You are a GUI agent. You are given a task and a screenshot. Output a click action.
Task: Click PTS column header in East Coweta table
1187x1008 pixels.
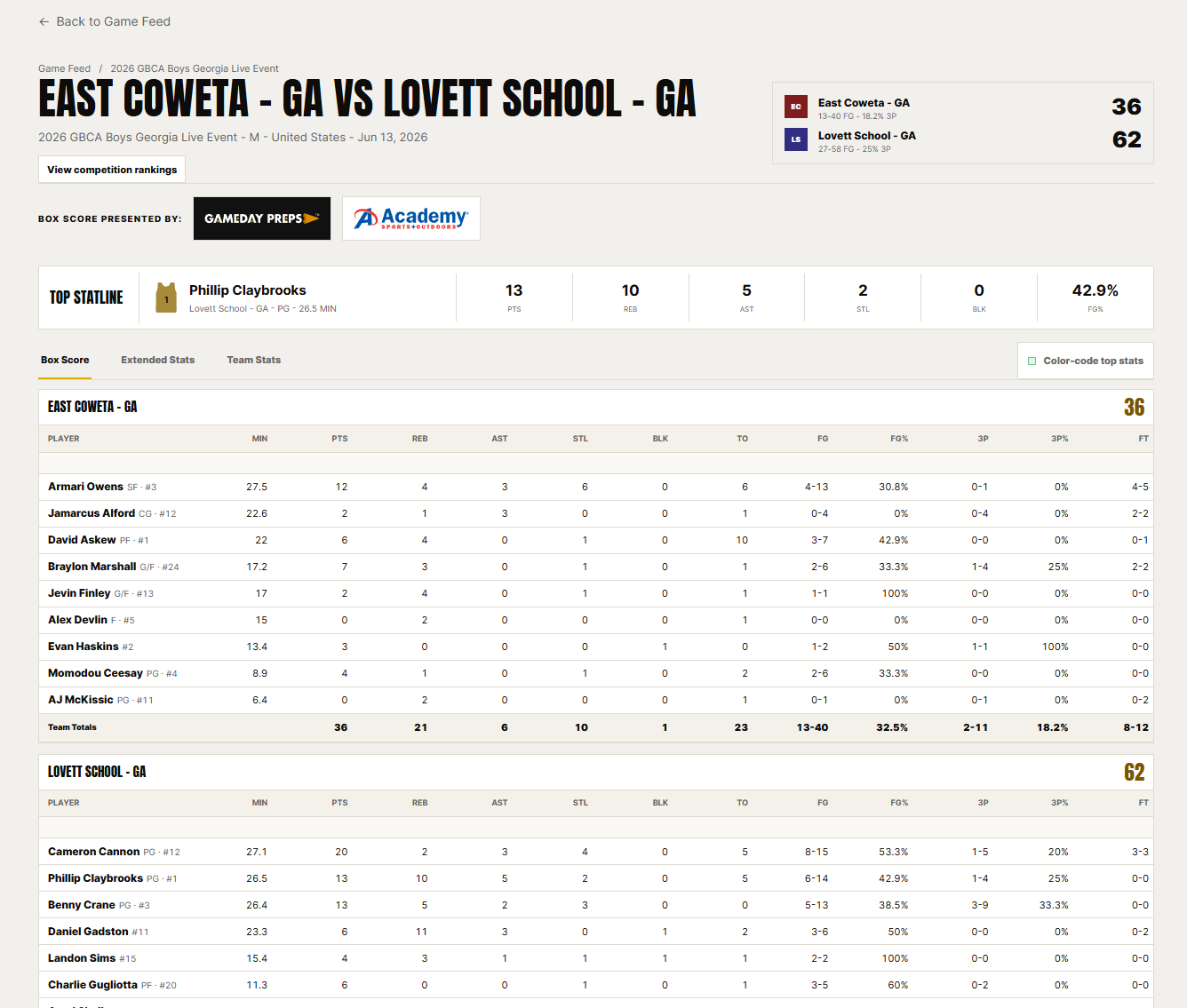click(x=339, y=439)
